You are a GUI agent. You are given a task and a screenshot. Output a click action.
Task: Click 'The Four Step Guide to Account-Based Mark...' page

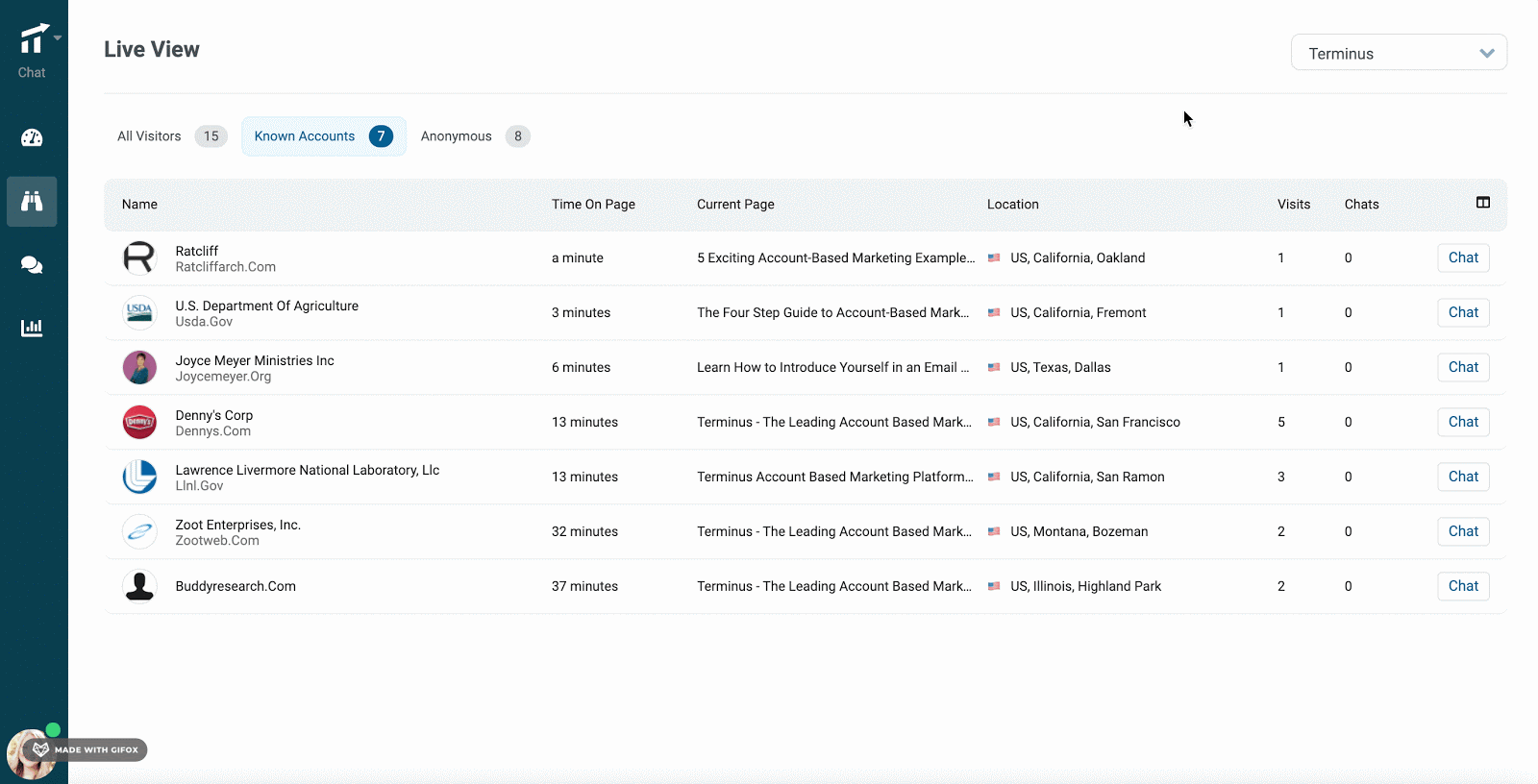pos(832,312)
